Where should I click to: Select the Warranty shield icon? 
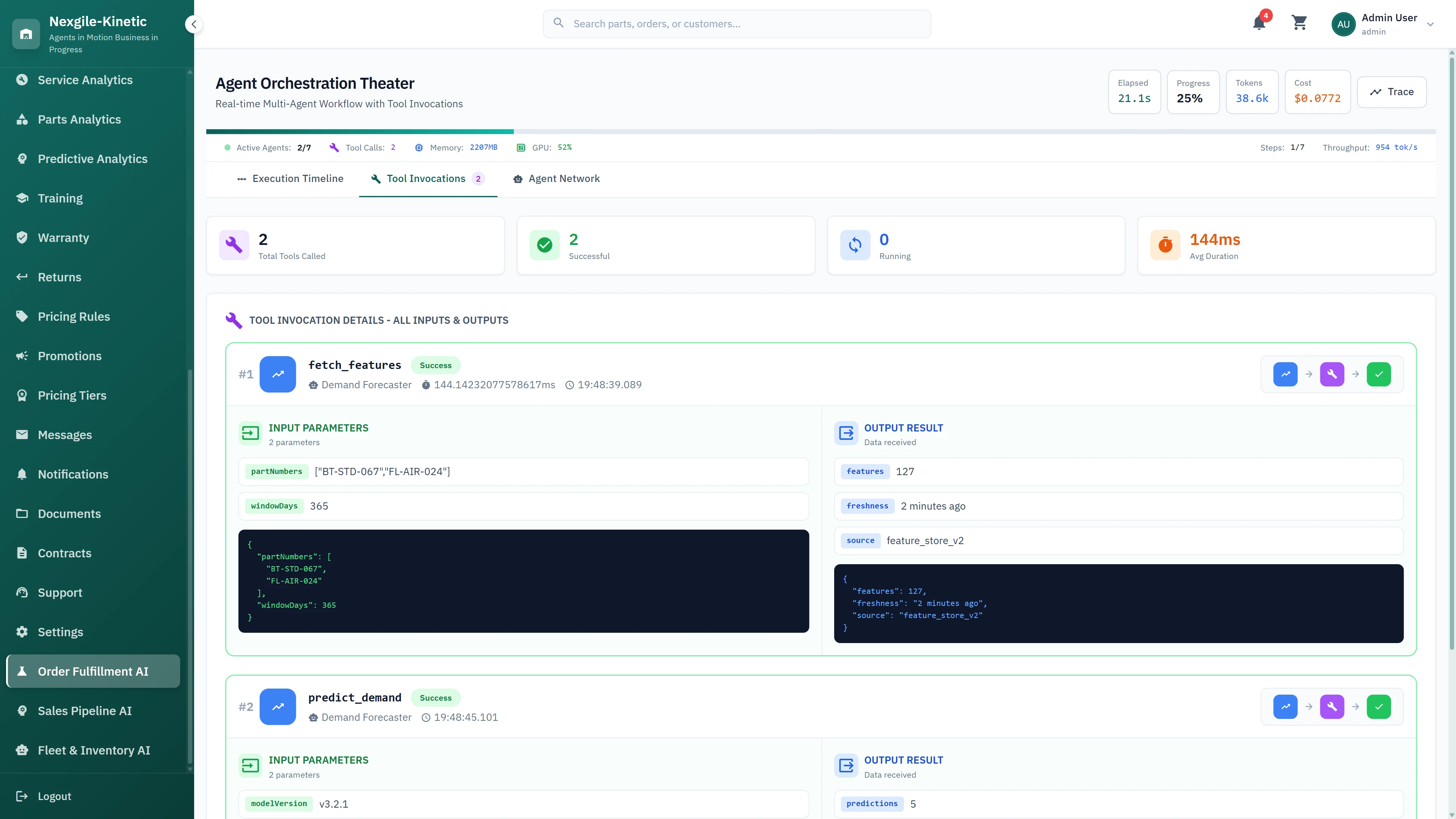point(23,237)
